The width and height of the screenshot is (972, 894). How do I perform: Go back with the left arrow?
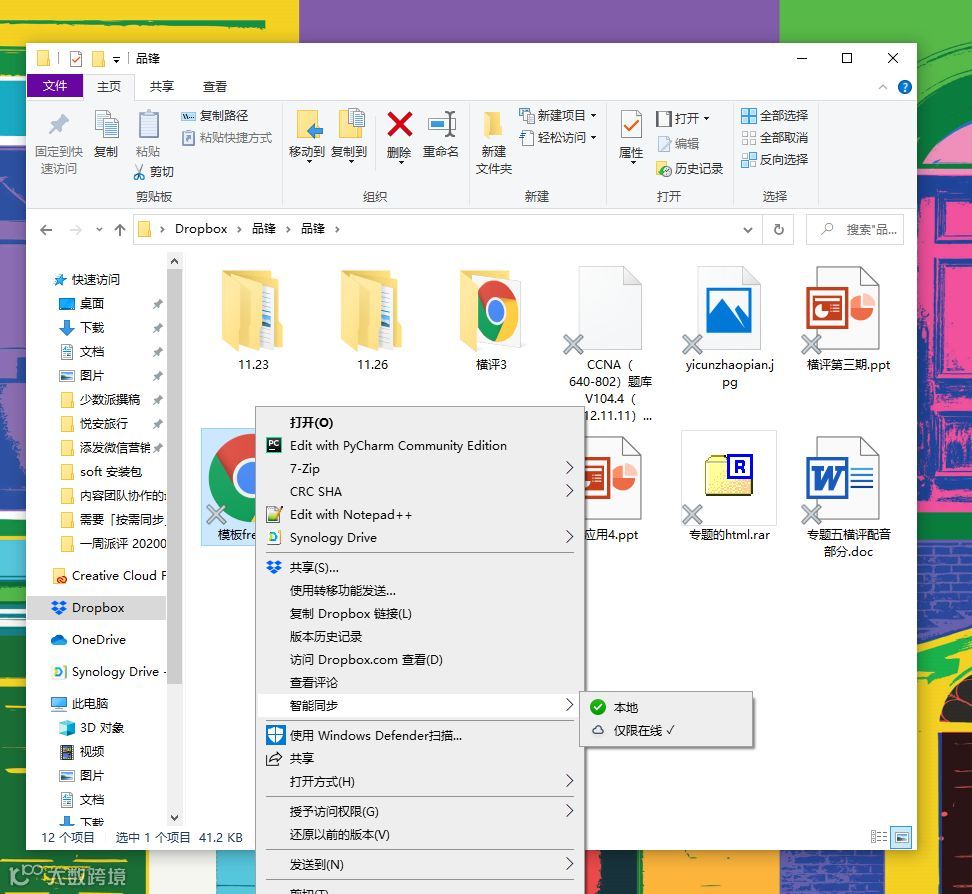46,230
